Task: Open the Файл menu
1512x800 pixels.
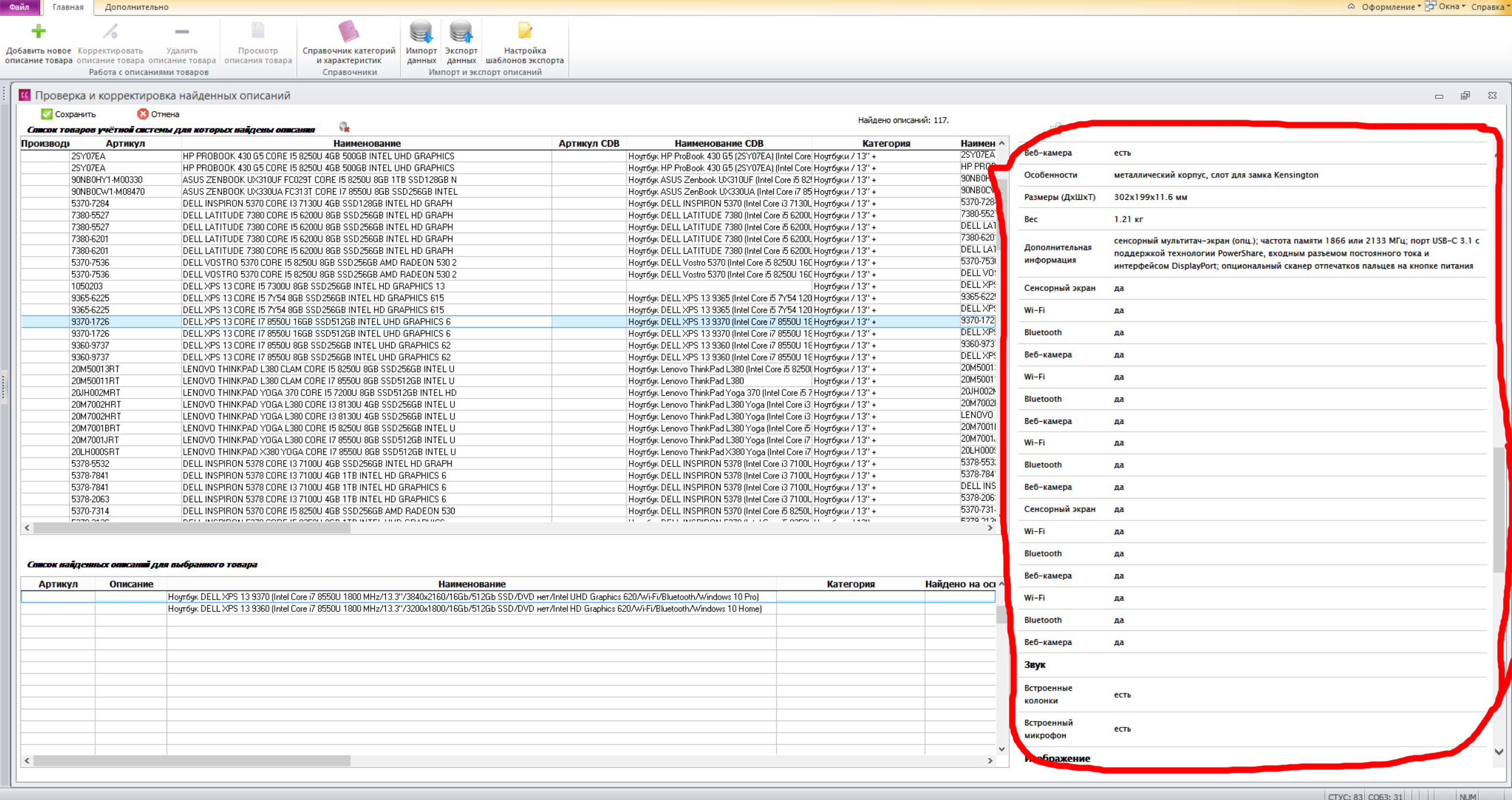Action: [x=20, y=7]
